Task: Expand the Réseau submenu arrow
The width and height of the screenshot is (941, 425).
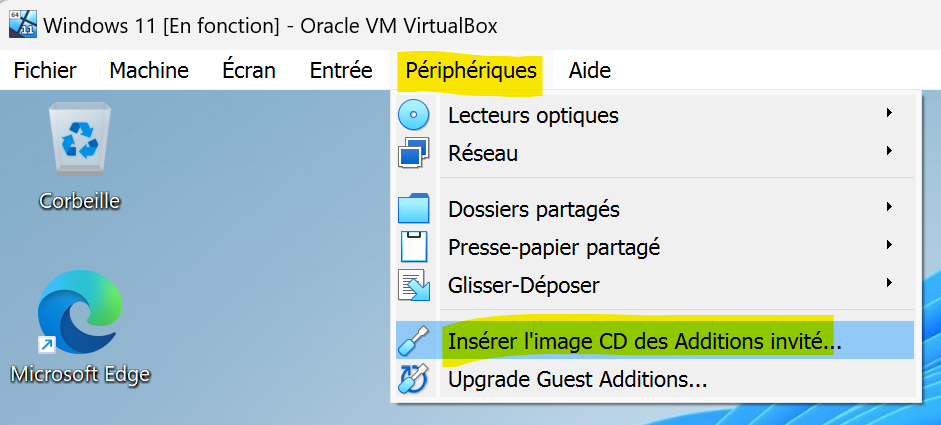Action: [x=889, y=151]
